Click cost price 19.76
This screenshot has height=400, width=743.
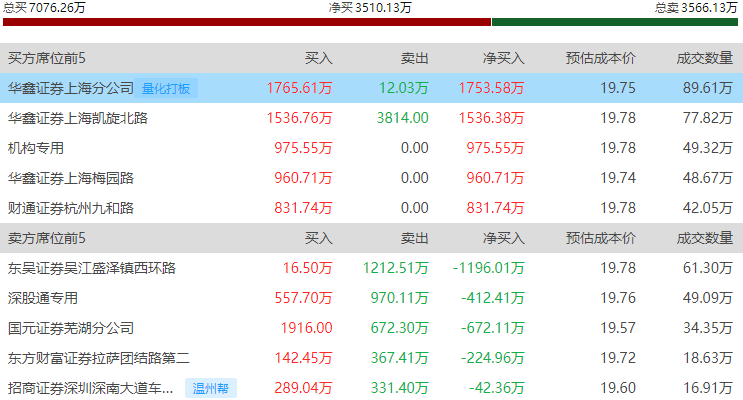(x=618, y=298)
